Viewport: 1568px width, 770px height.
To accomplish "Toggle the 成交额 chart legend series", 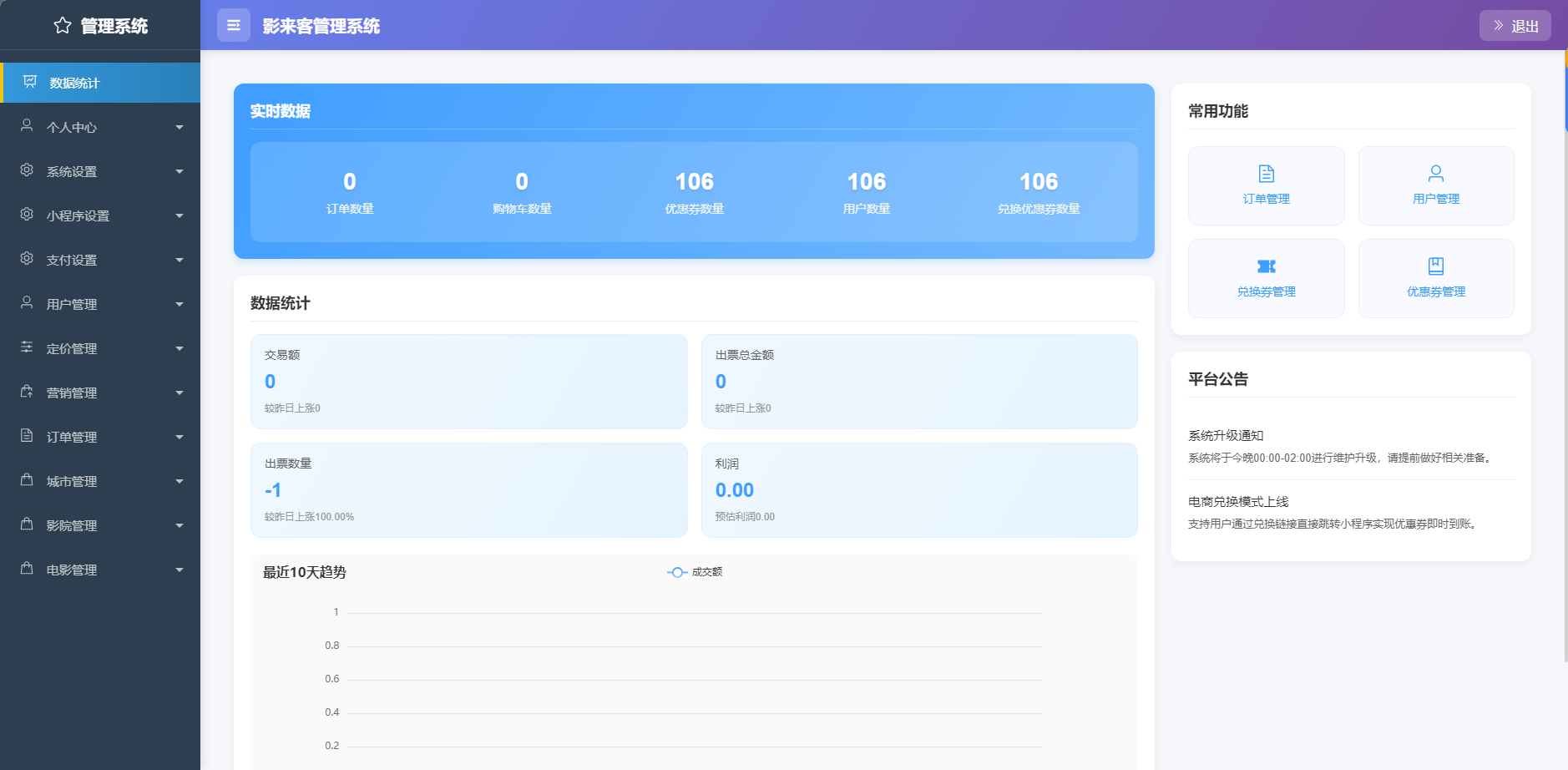I will coord(695,572).
